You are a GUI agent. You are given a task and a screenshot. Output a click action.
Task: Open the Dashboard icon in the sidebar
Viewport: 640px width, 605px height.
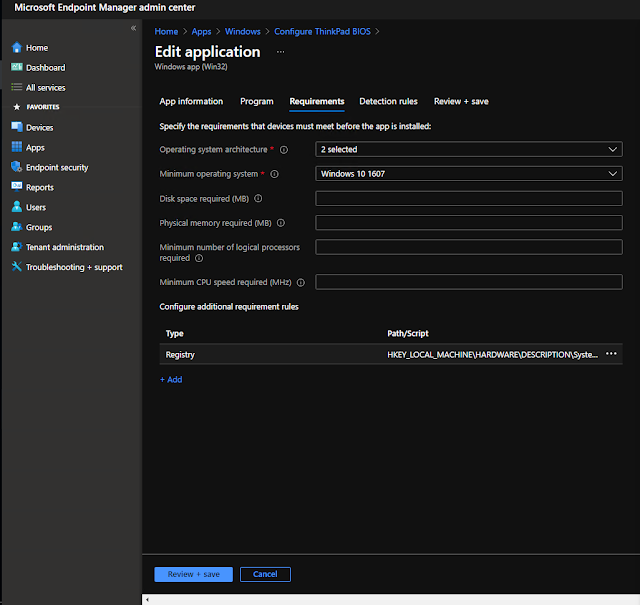click(17, 67)
